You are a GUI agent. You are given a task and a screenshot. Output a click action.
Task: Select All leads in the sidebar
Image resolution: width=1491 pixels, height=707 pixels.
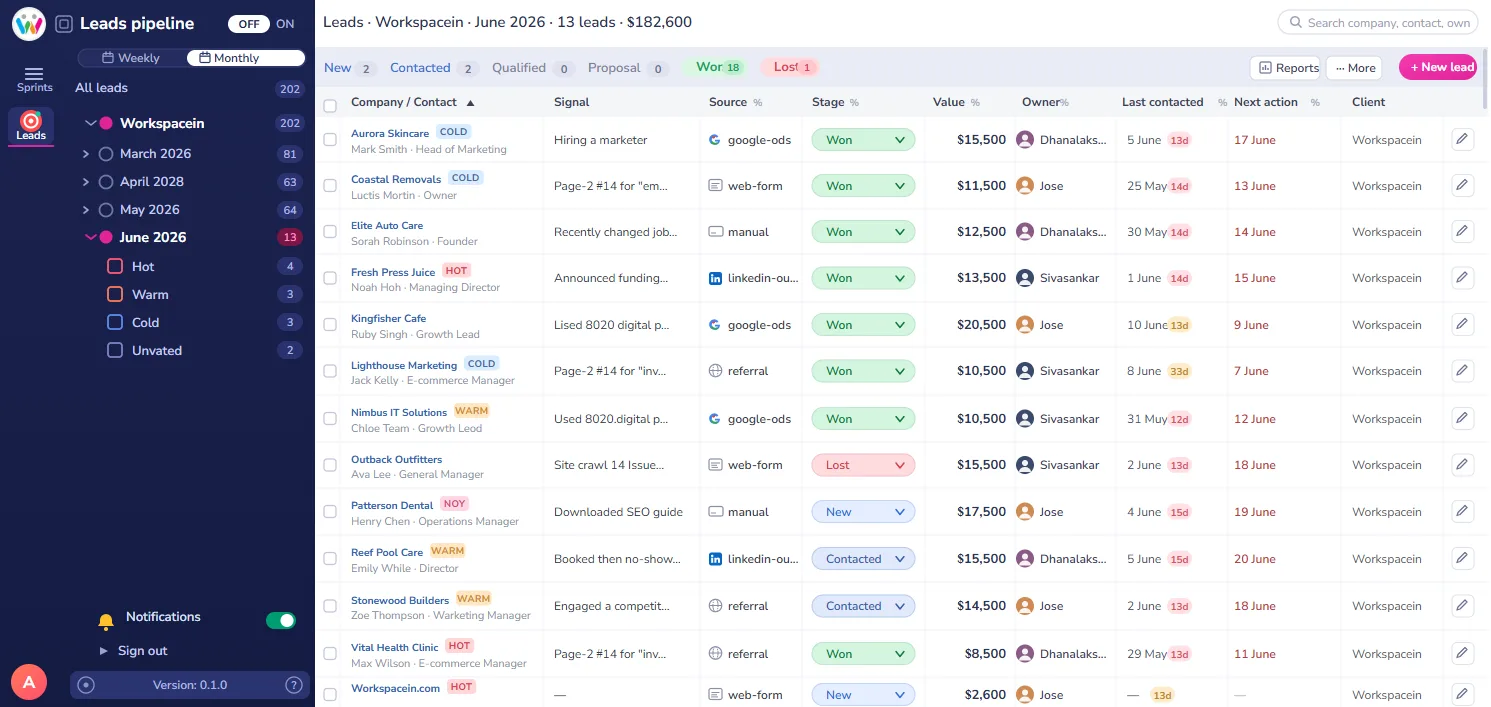point(101,88)
